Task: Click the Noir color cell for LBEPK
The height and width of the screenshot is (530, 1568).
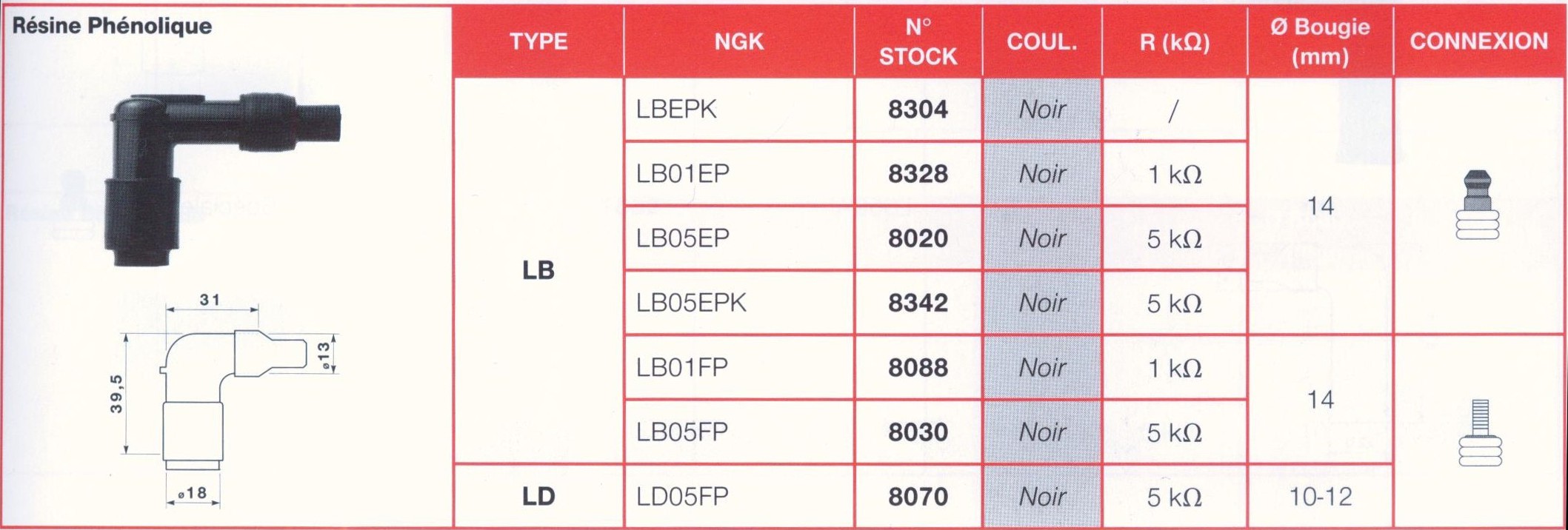Action: point(1042,110)
